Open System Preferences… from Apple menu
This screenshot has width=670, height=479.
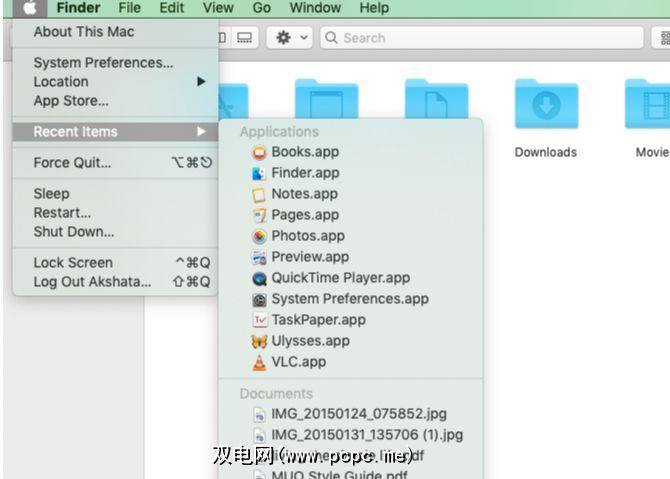click(115, 63)
